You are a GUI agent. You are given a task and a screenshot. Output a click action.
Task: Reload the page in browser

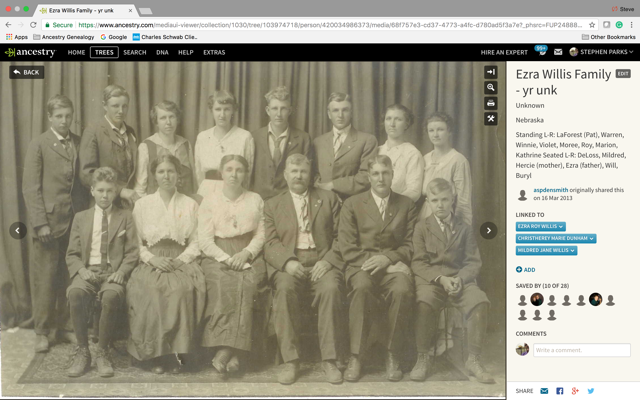click(33, 25)
